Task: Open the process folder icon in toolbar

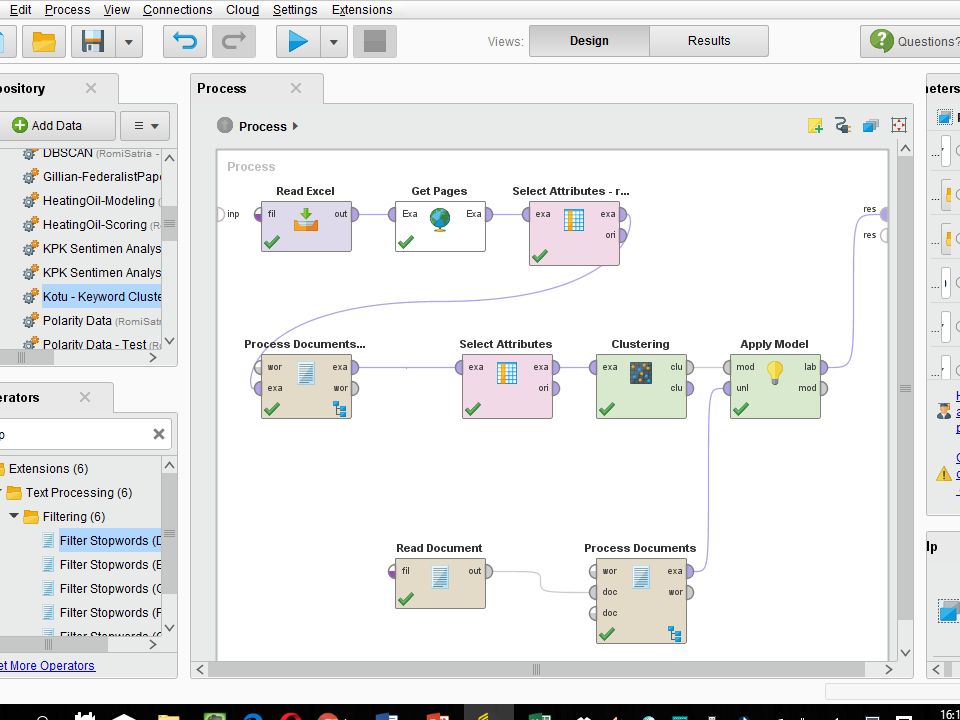Action: [44, 42]
